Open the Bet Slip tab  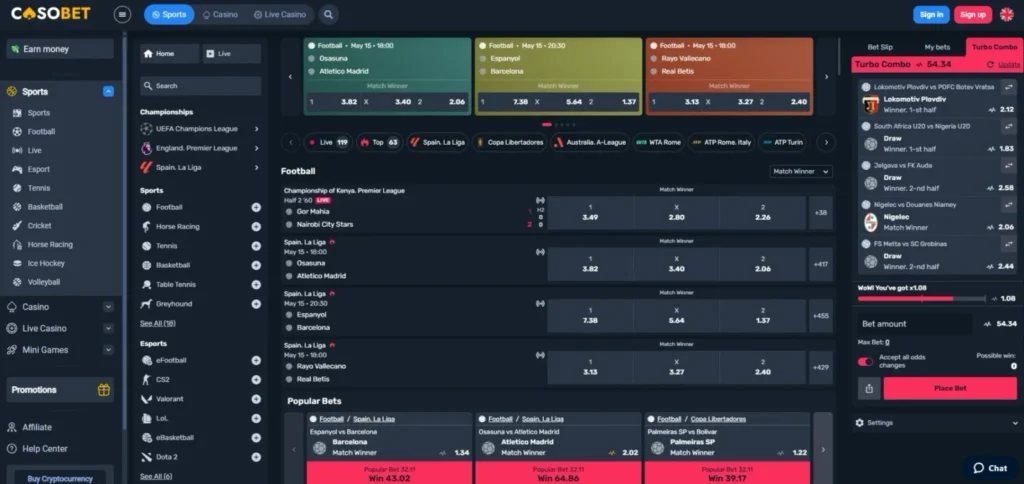pyautogui.click(x=880, y=47)
